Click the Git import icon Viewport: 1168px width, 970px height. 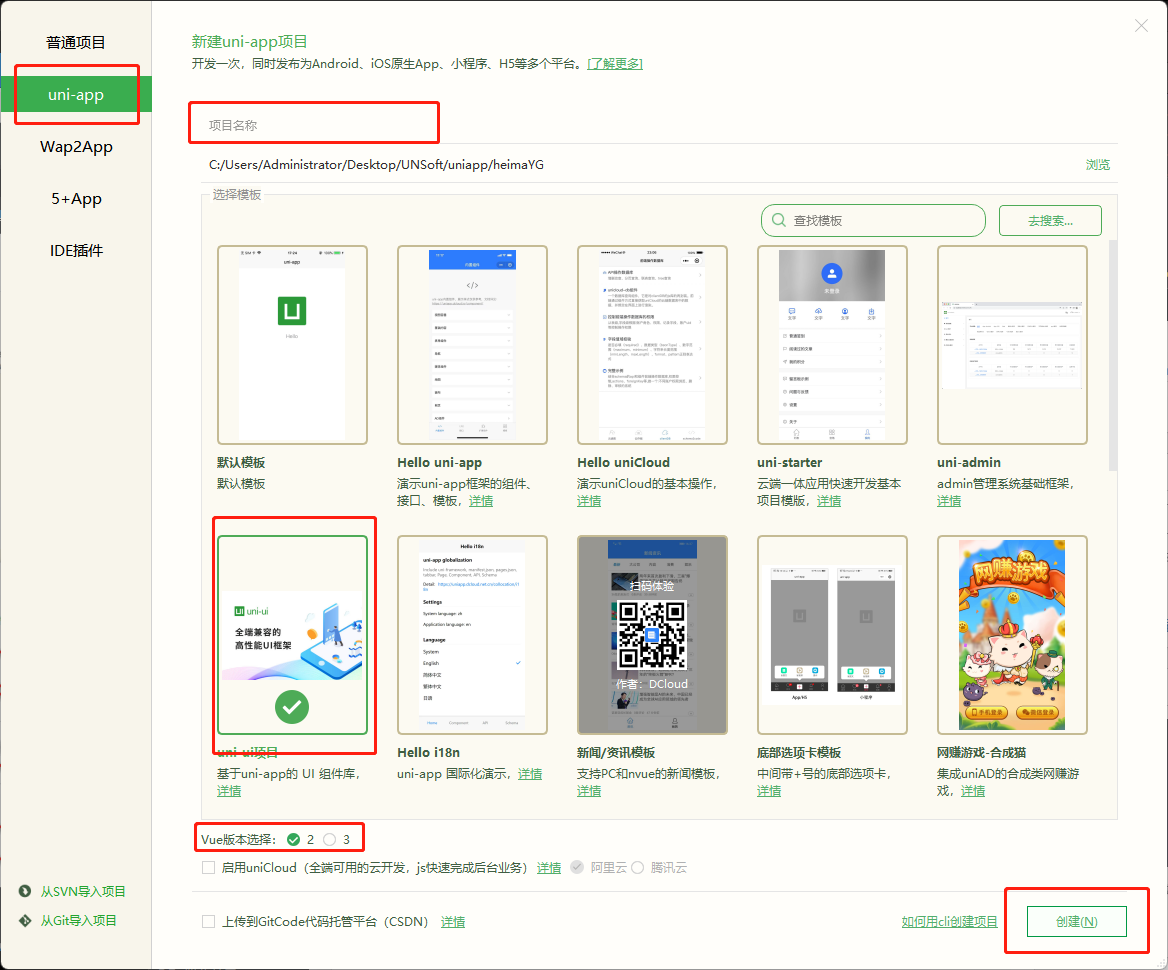click(26, 921)
